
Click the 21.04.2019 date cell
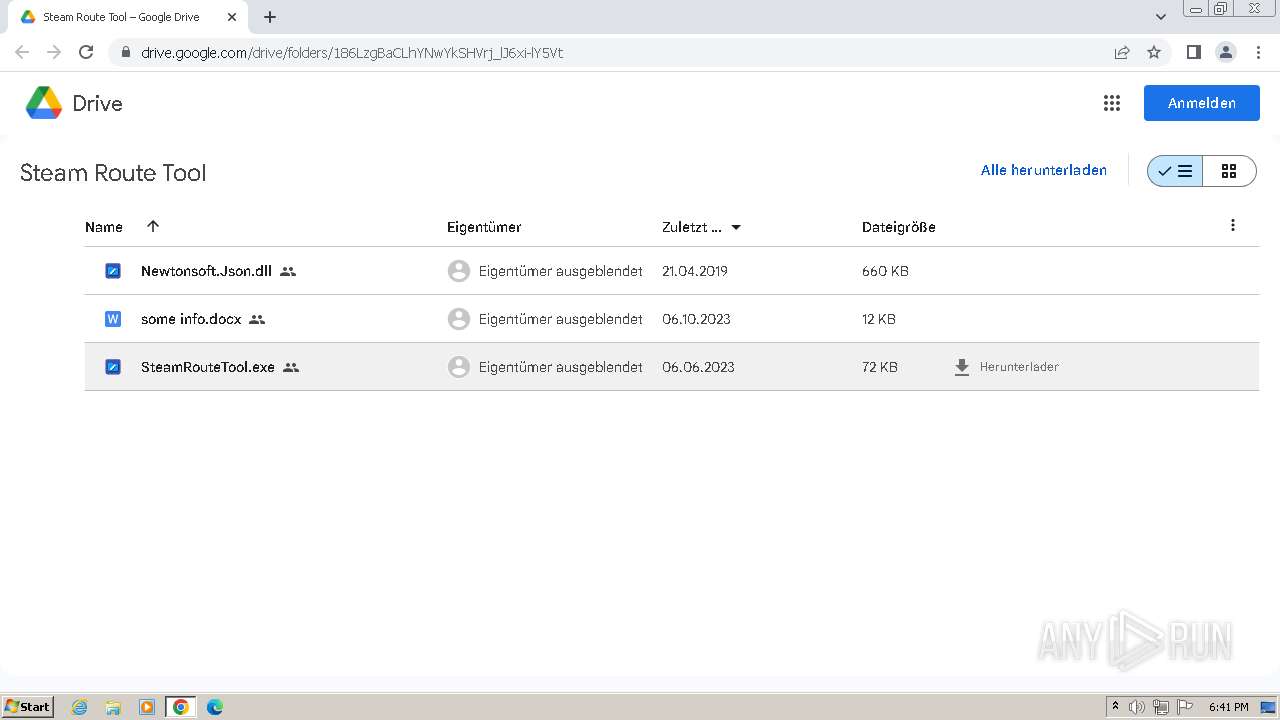click(695, 271)
